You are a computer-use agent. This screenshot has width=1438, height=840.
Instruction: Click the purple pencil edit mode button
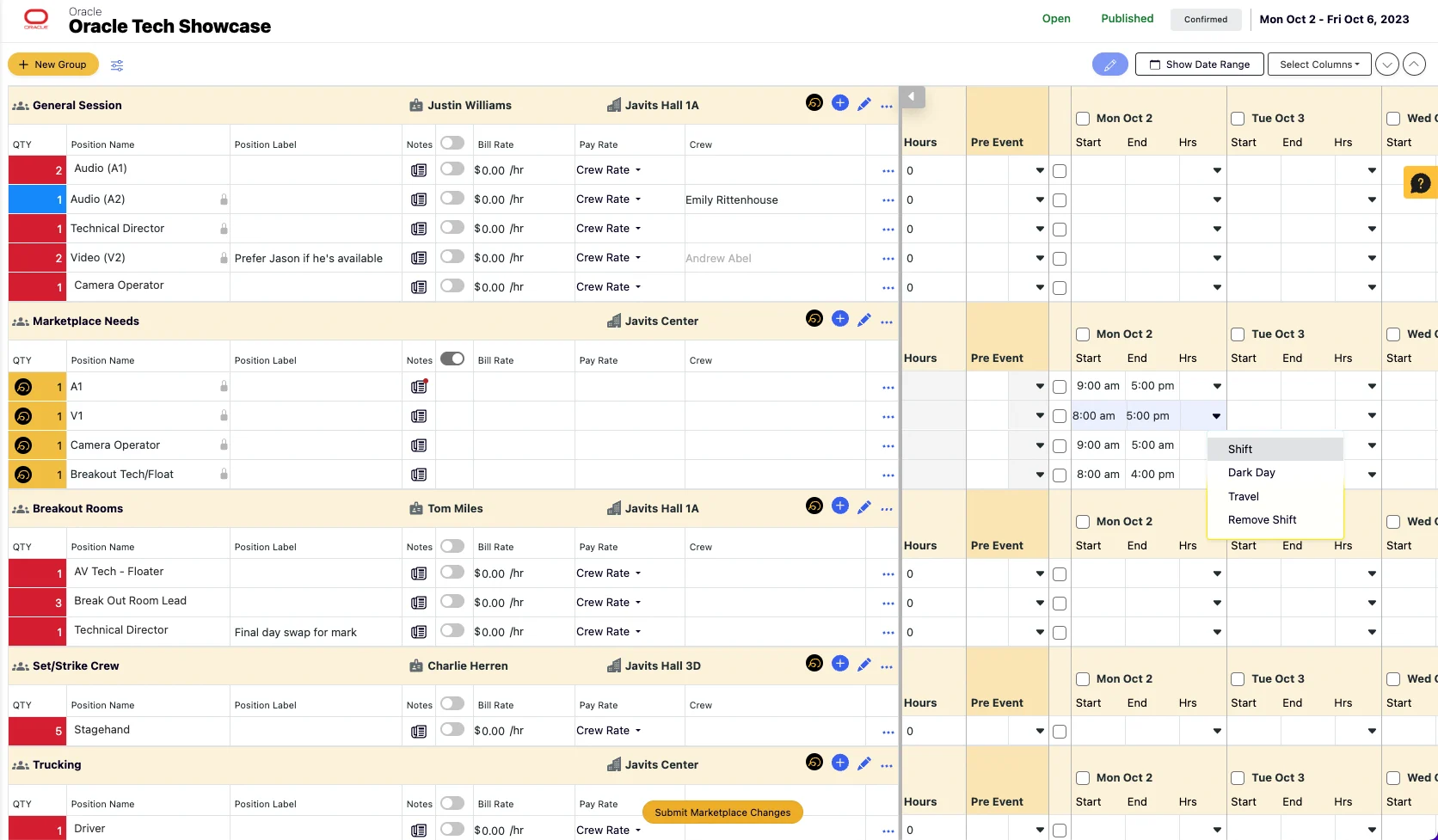(1110, 64)
